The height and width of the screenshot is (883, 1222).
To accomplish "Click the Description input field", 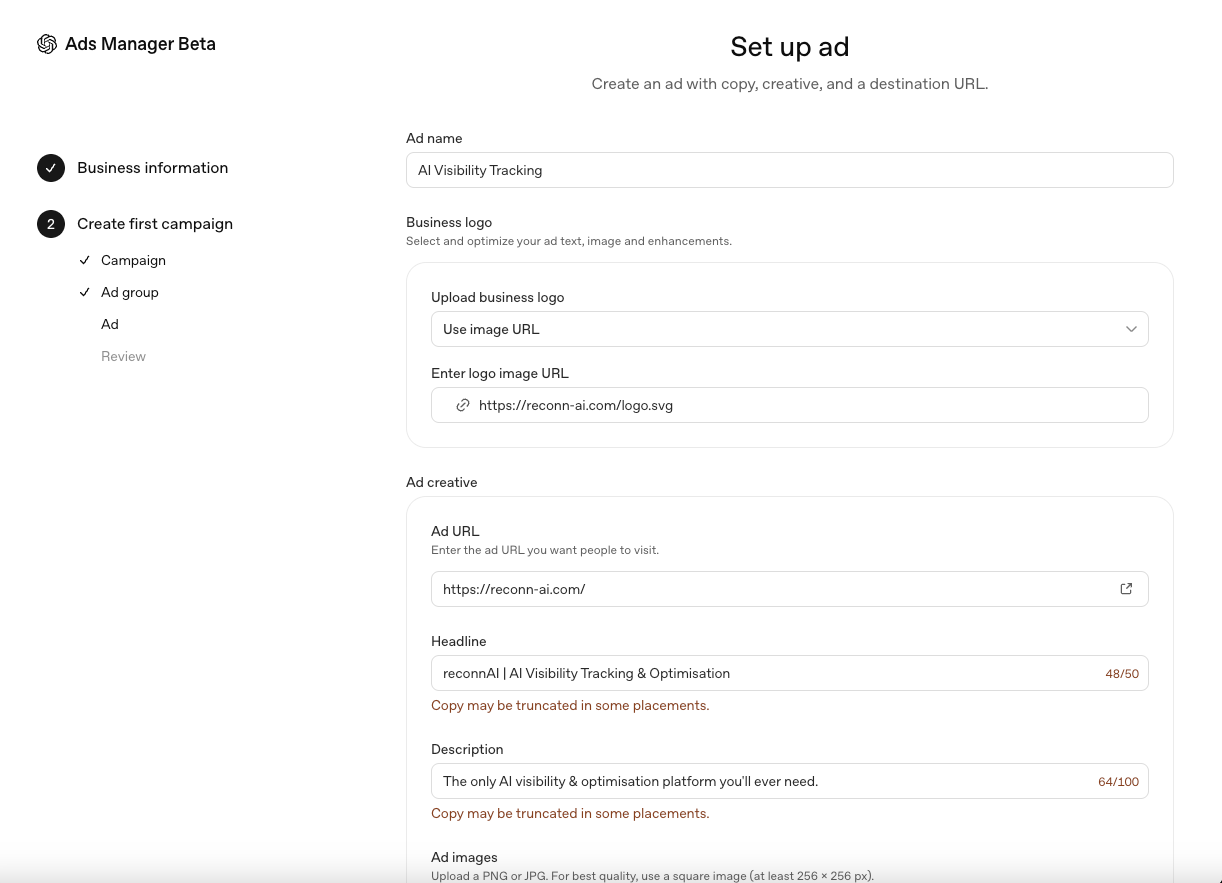I will (x=790, y=781).
